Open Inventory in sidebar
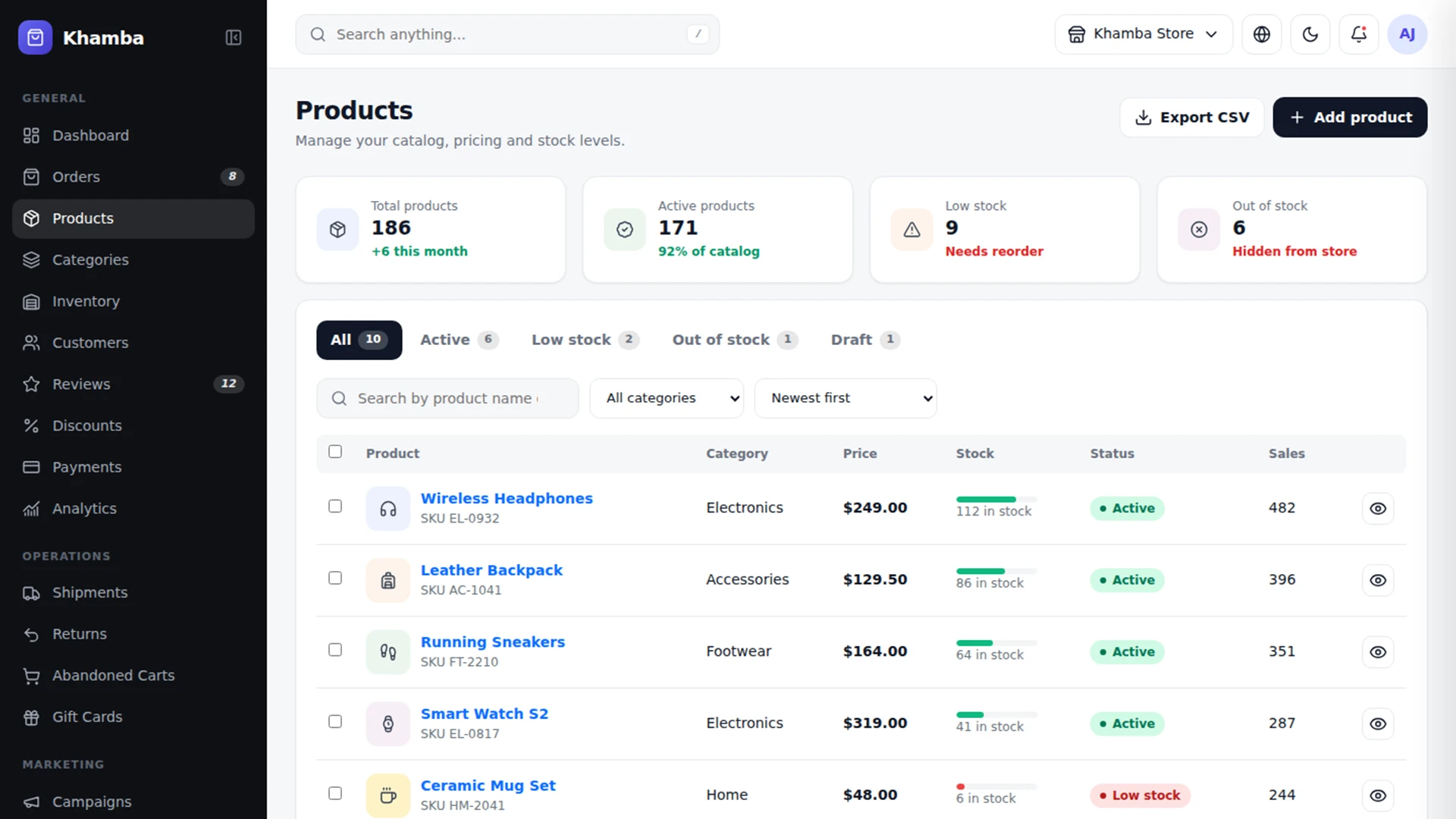This screenshot has height=819, width=1456. point(133,301)
